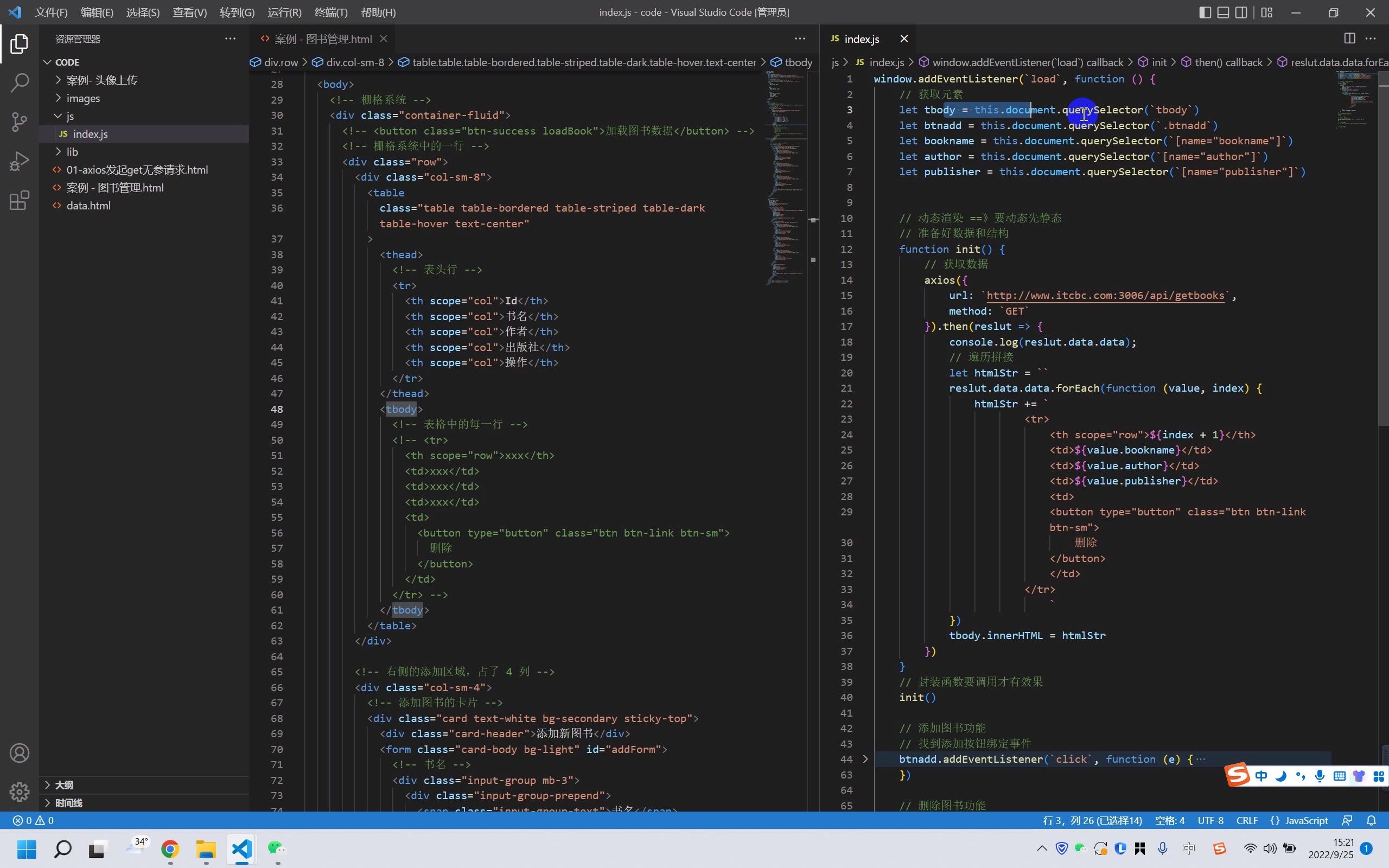Open Customize Layout icon in title bar
1389x868 pixels.
[x=1267, y=12]
